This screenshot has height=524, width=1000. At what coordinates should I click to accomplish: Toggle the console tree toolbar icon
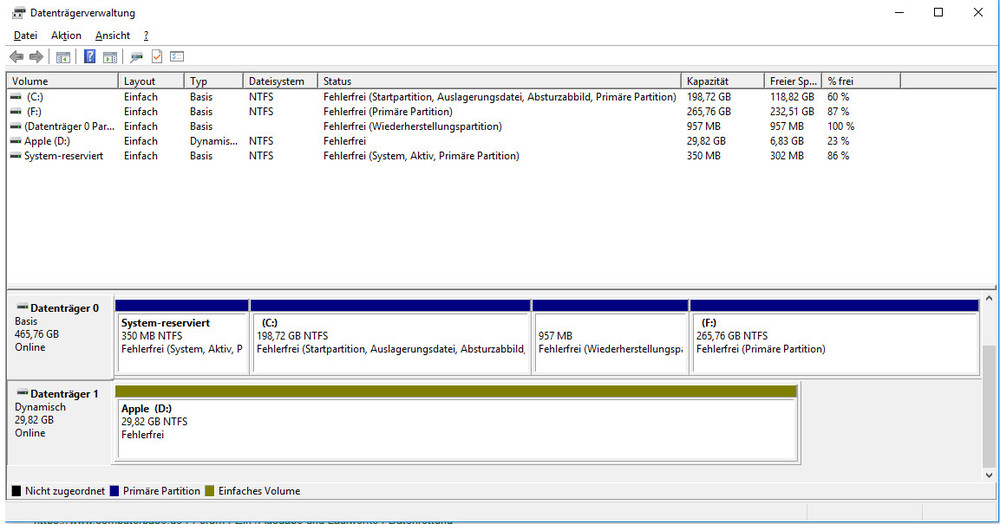(x=63, y=57)
